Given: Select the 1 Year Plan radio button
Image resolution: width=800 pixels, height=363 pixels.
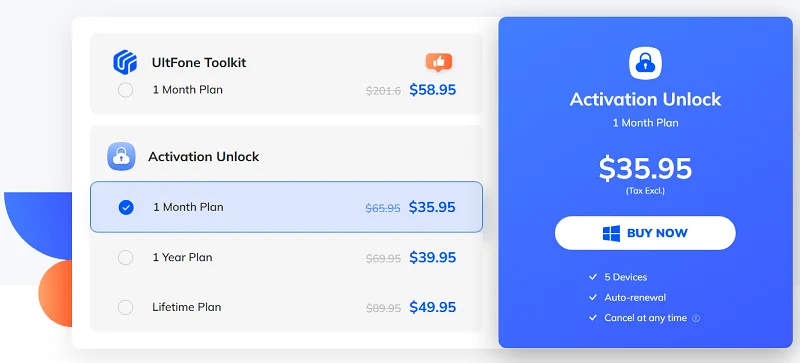Looking at the screenshot, I should click(126, 257).
